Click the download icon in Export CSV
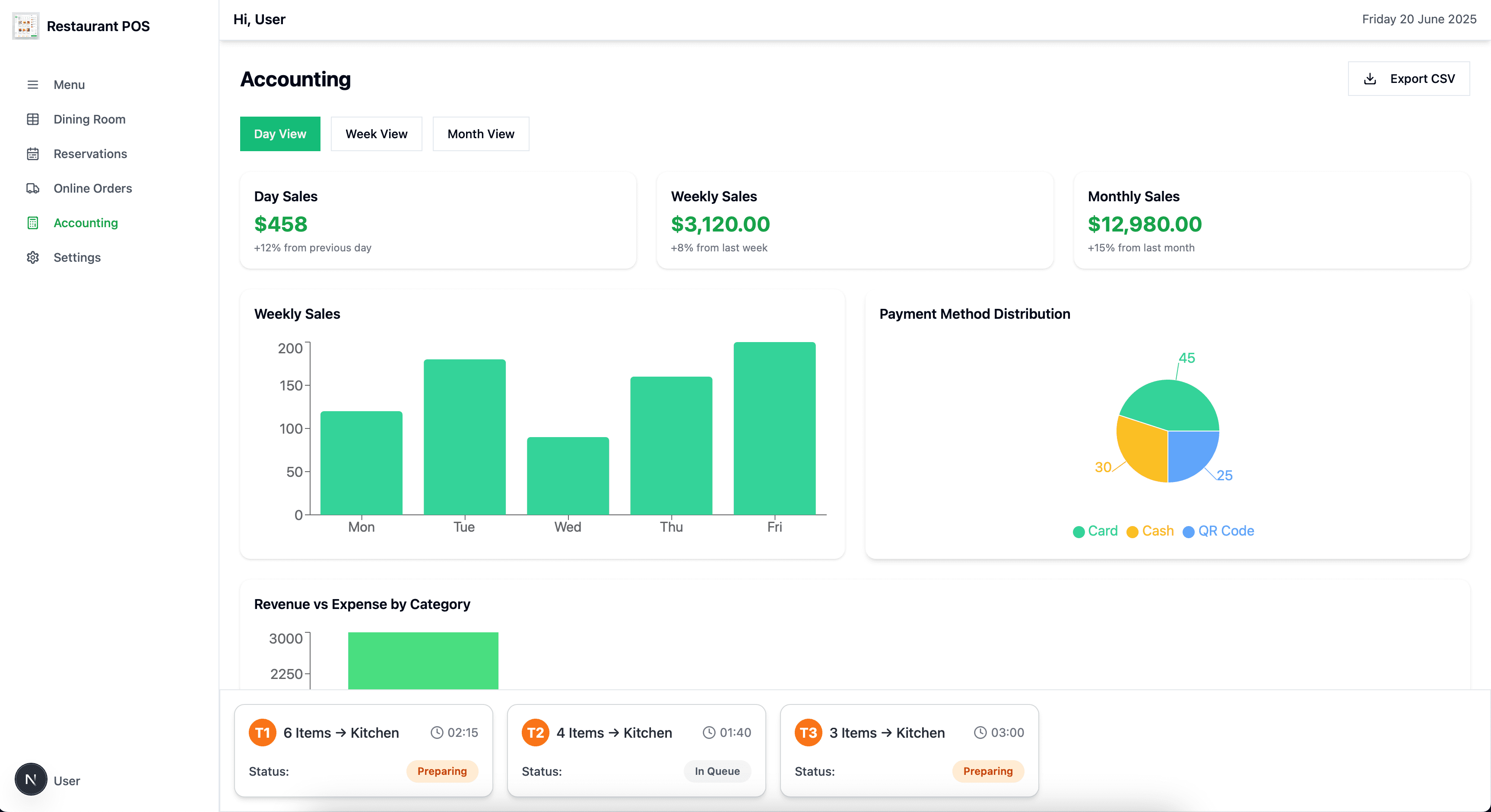 coord(1370,79)
